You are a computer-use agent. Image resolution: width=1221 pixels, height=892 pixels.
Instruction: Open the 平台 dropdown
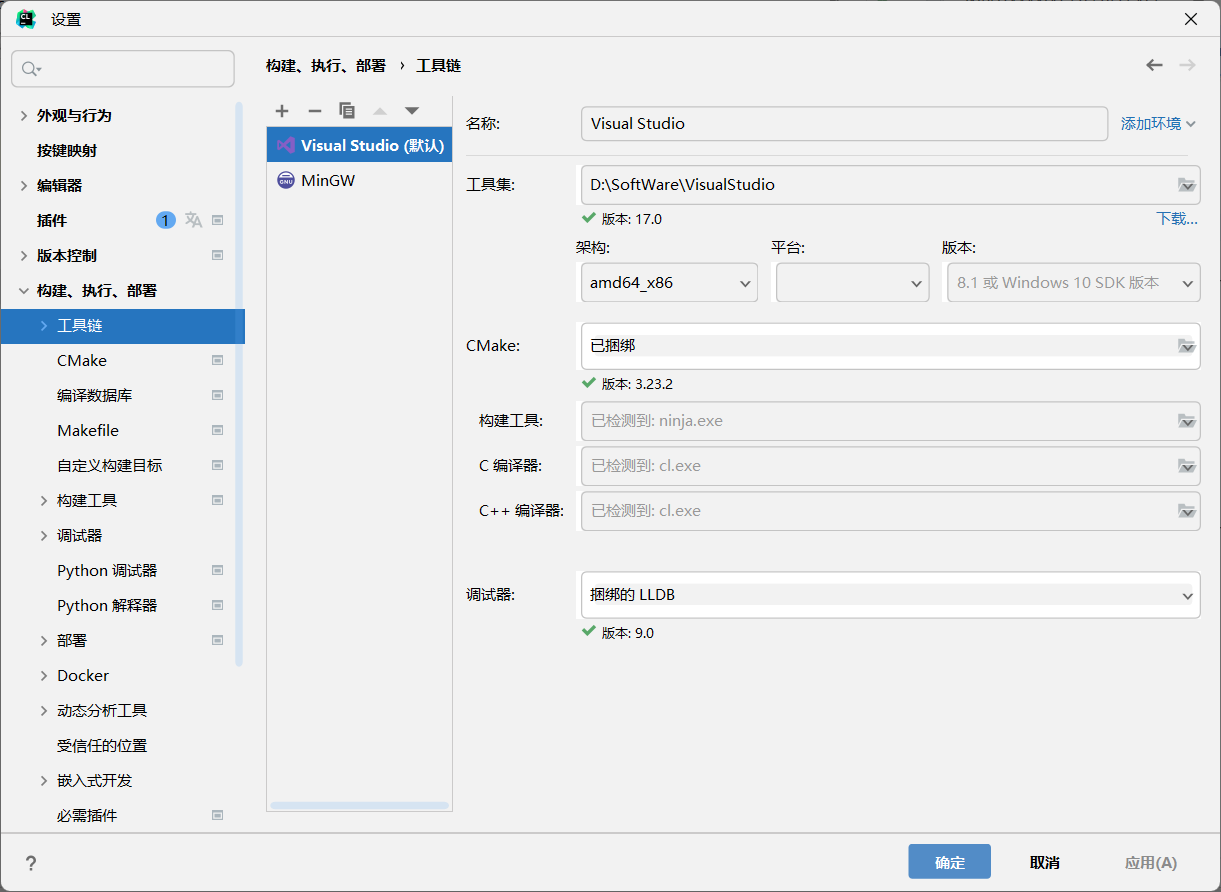[x=853, y=283]
